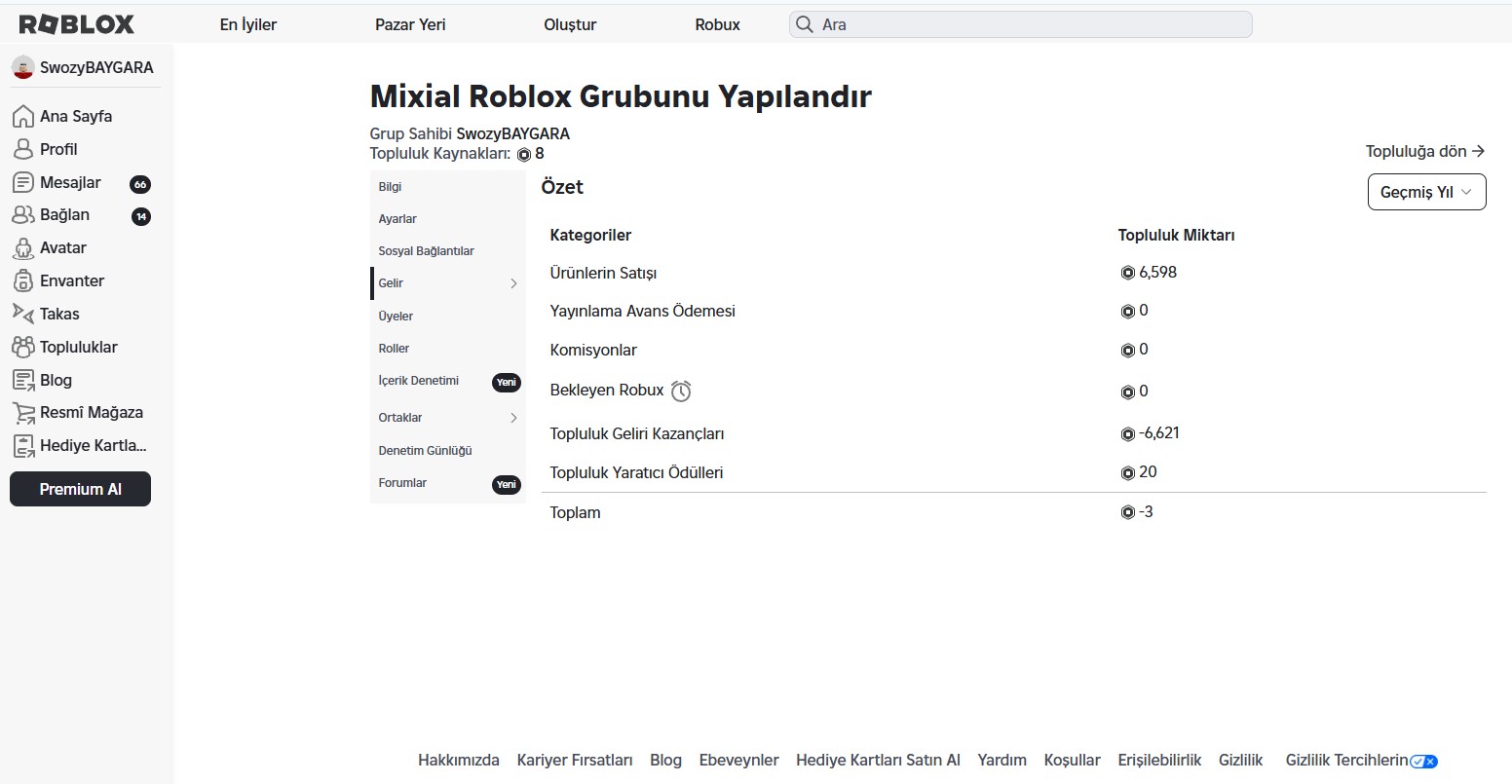Open the SwozyBAYGARA group owner link
The width and height of the screenshot is (1512, 784).
pos(512,133)
